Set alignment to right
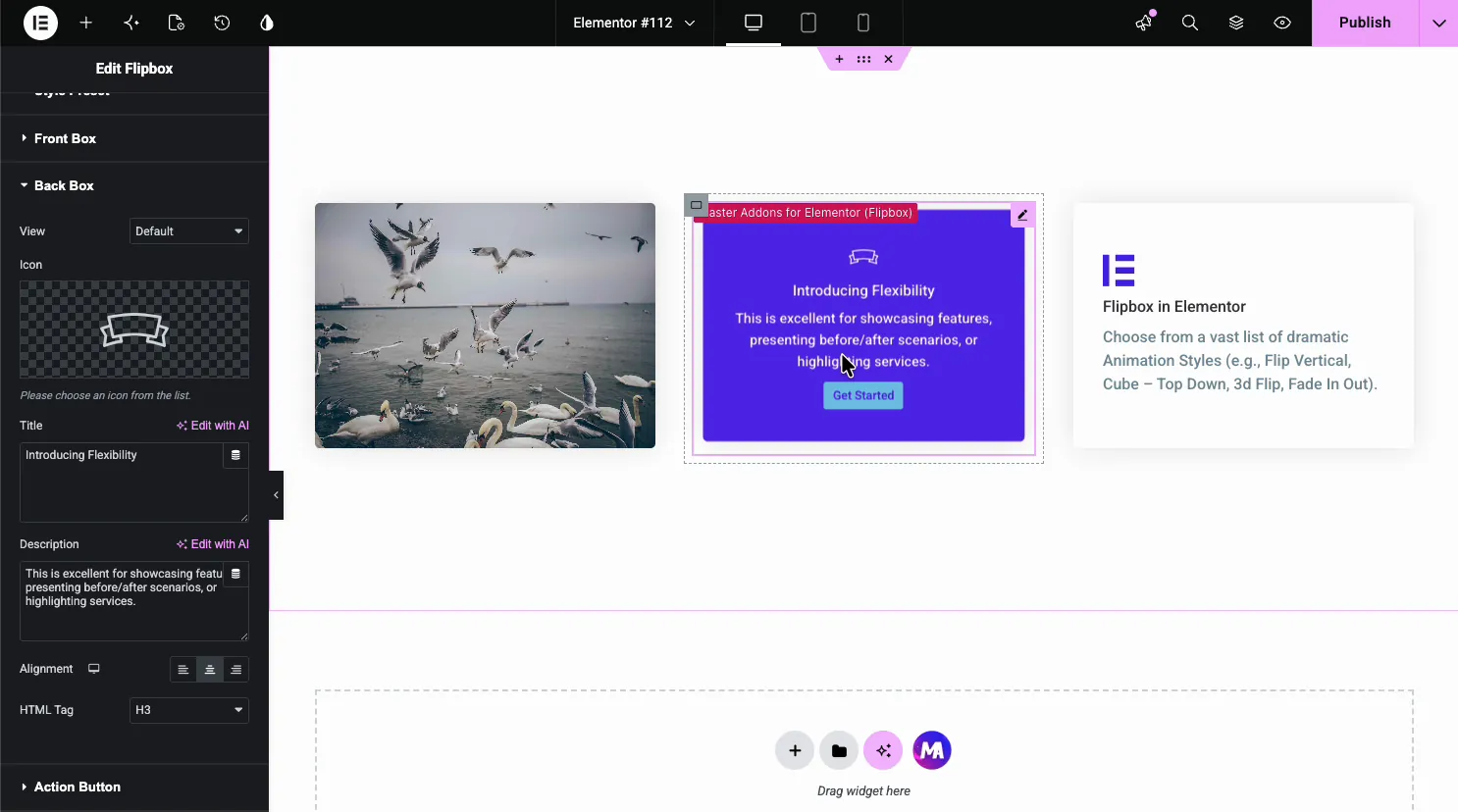 tap(236, 670)
